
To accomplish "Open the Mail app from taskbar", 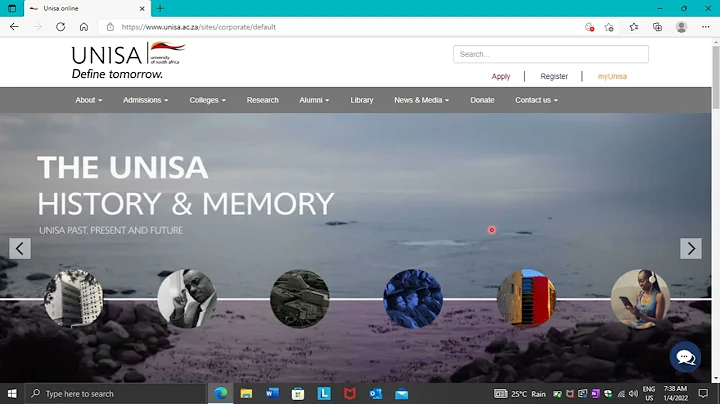I will point(401,393).
